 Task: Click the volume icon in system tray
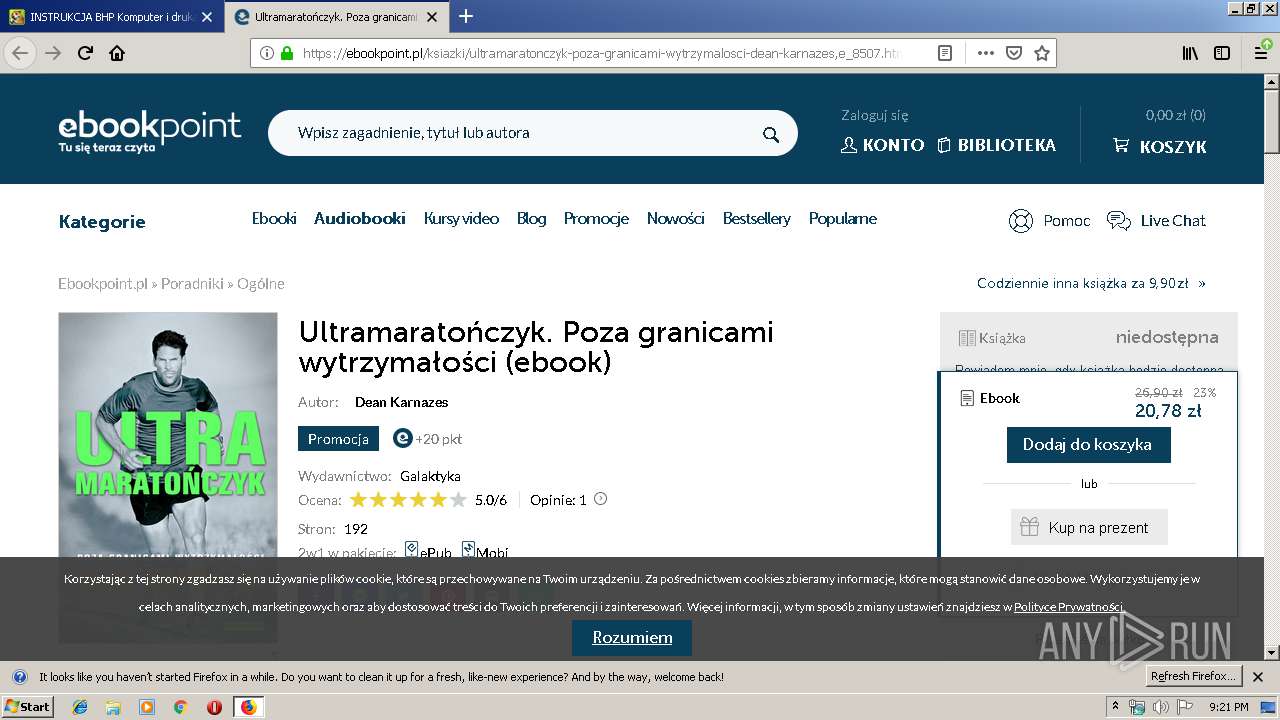(1160, 707)
